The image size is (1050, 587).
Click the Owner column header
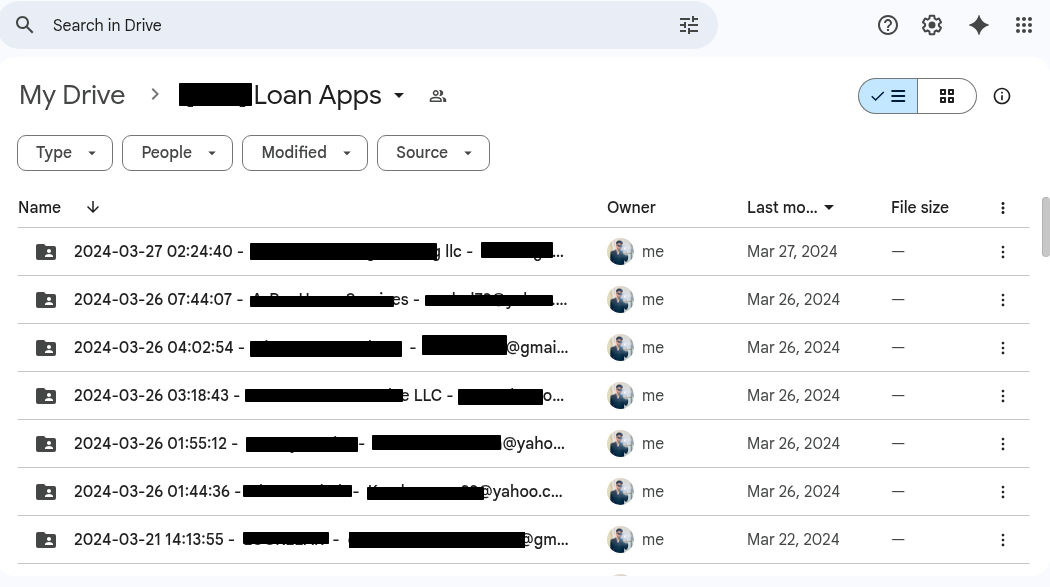pyautogui.click(x=631, y=207)
